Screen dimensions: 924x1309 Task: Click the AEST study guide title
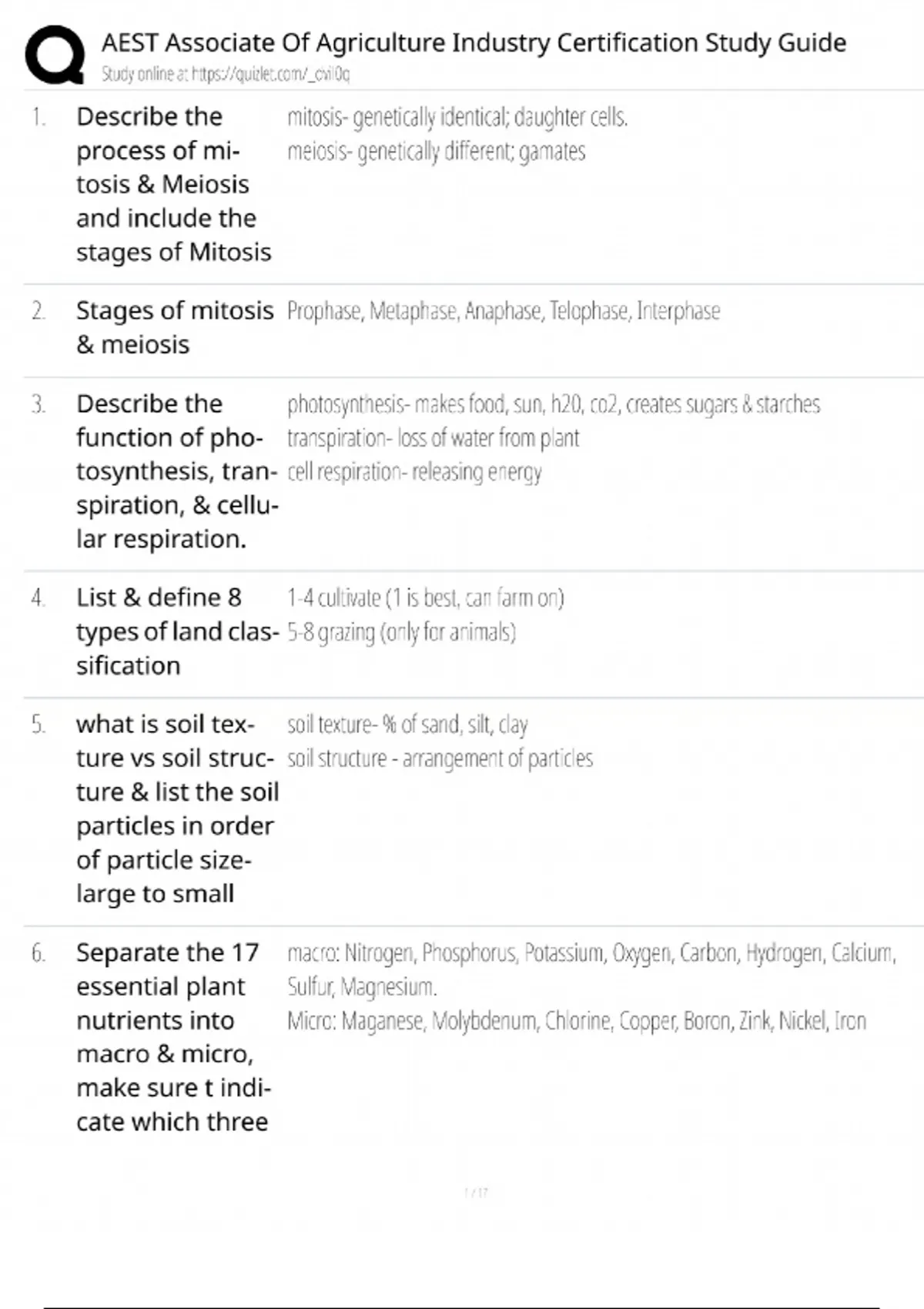point(474,42)
